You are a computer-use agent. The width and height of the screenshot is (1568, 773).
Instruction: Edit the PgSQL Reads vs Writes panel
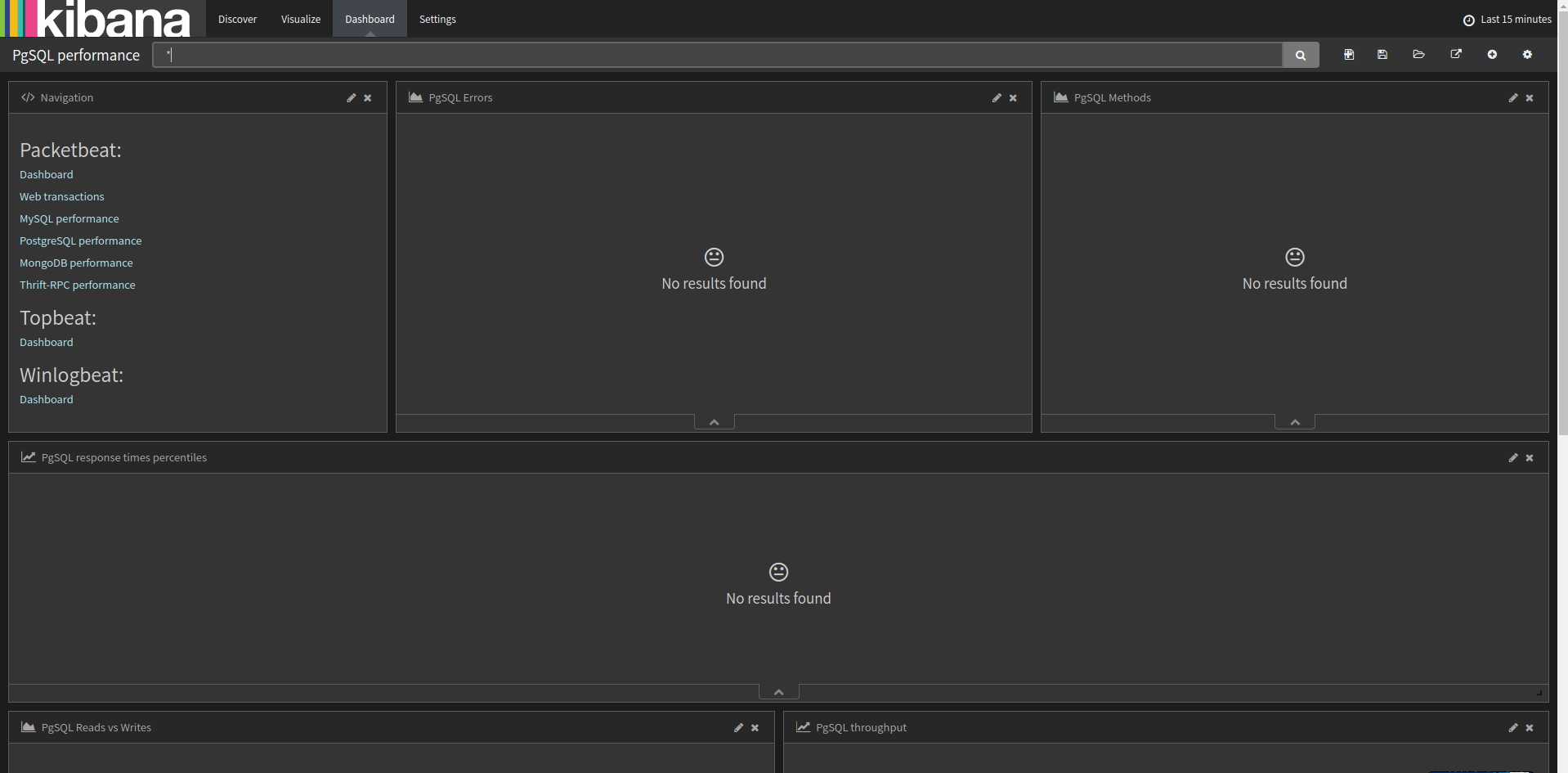click(739, 728)
